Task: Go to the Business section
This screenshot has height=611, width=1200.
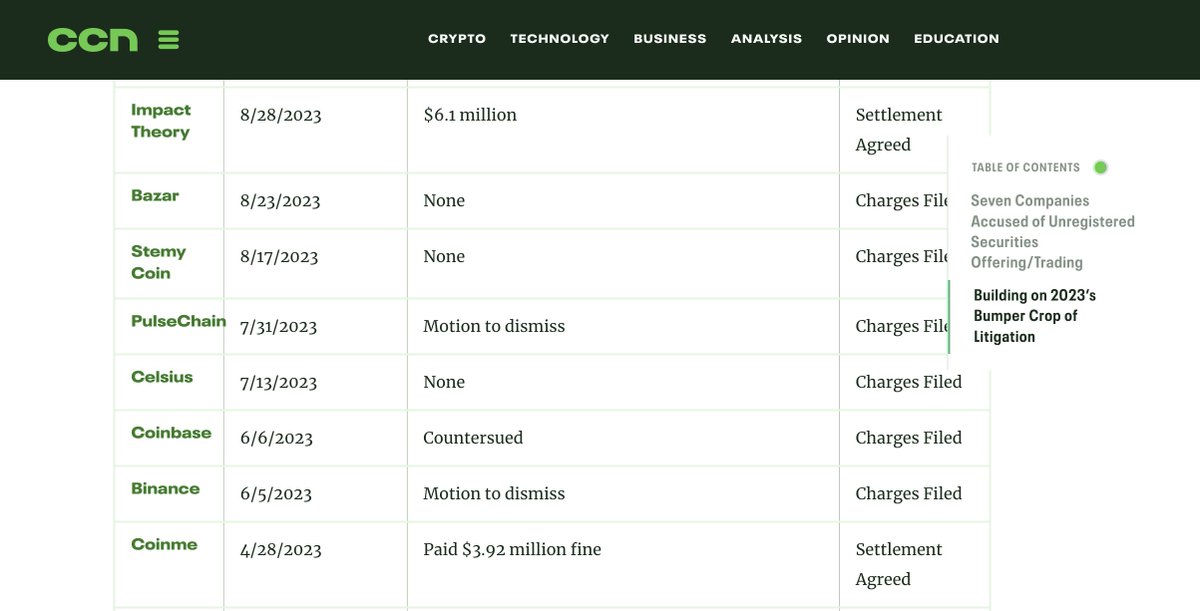Action: coord(670,39)
